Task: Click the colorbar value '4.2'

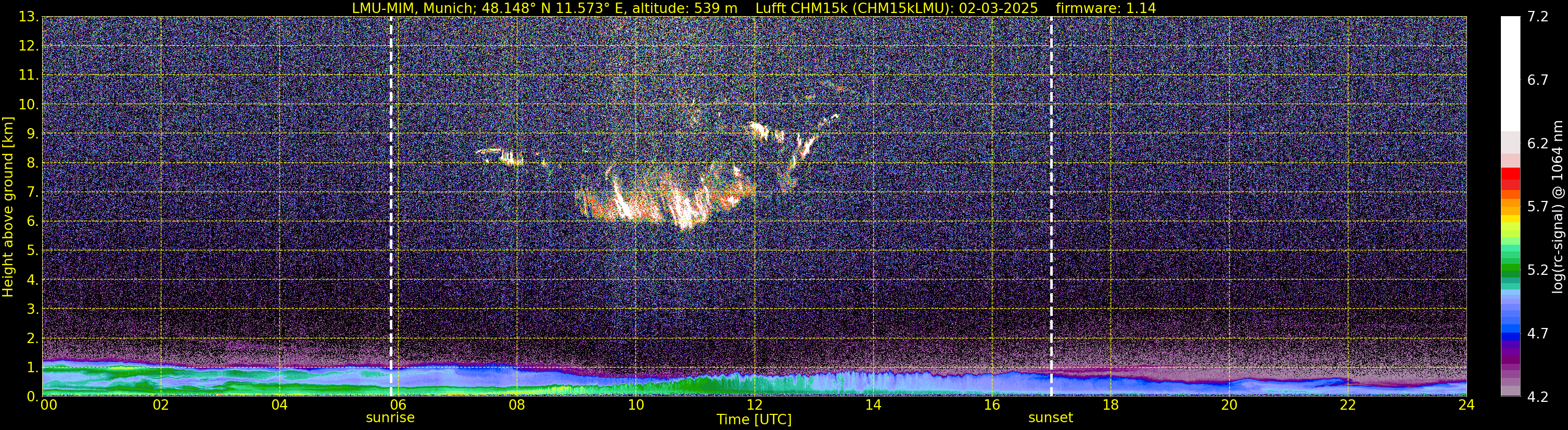Action: coord(1538,397)
